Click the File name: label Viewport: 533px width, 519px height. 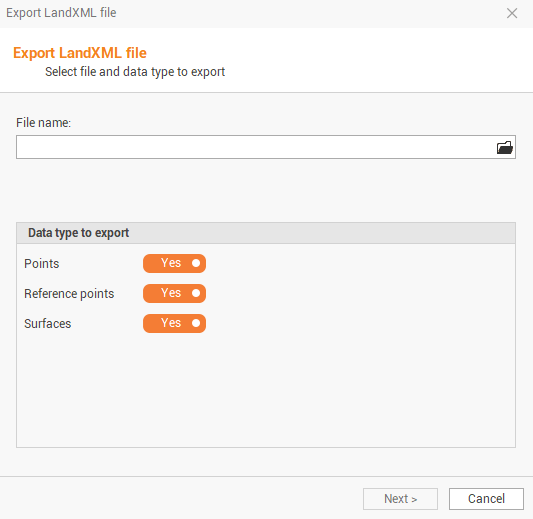coord(44,123)
